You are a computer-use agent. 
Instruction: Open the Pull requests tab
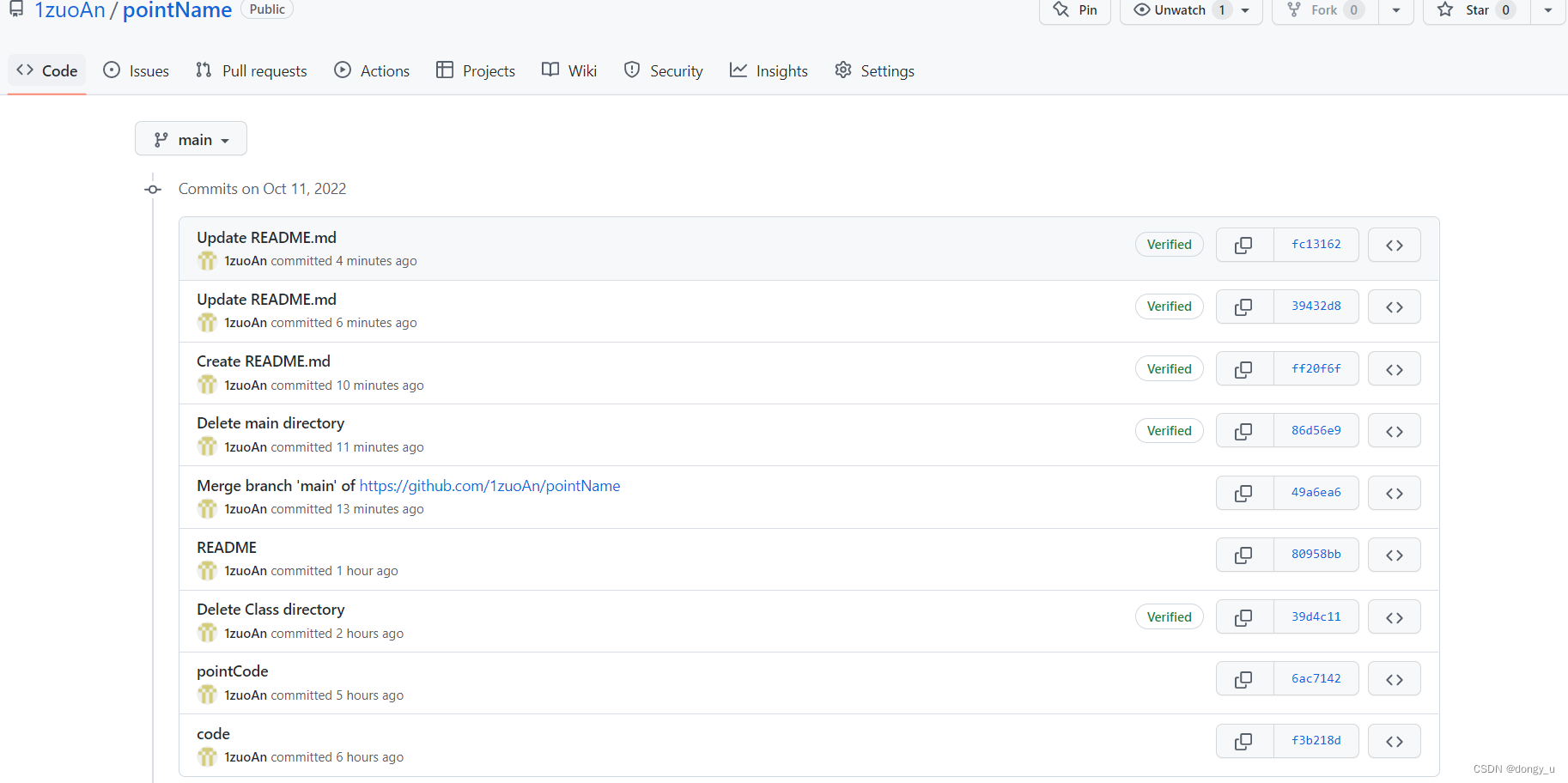click(251, 70)
